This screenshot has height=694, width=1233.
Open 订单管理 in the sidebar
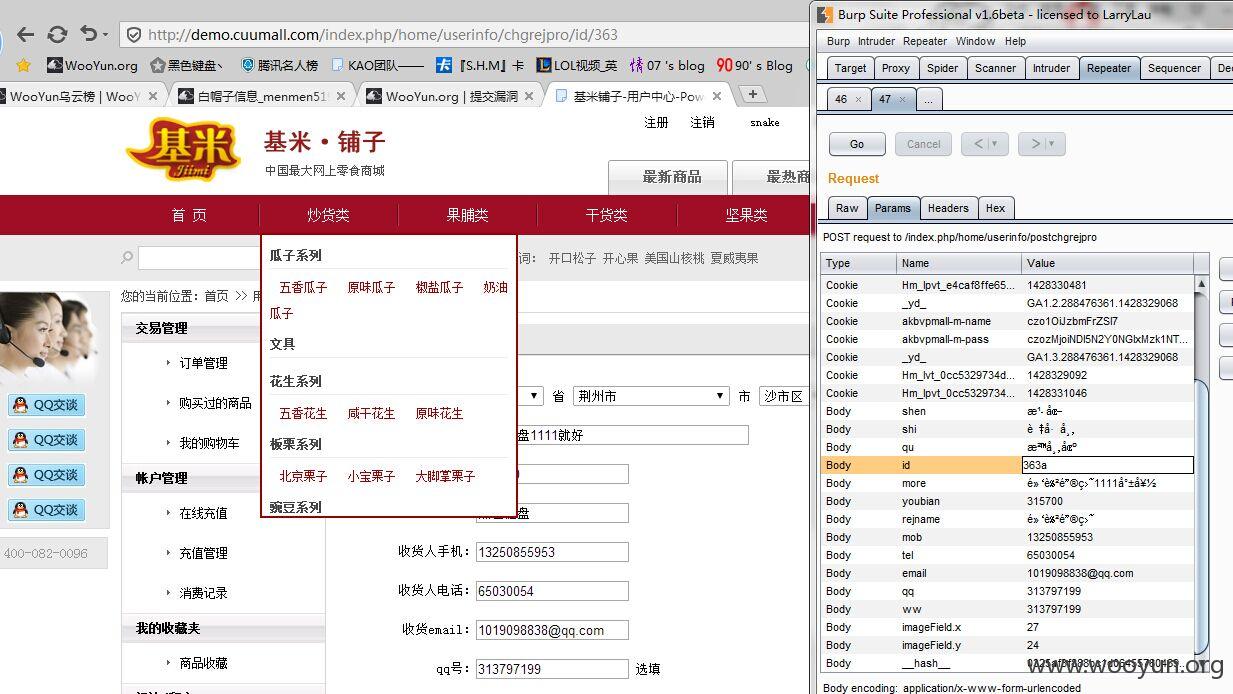(203, 363)
